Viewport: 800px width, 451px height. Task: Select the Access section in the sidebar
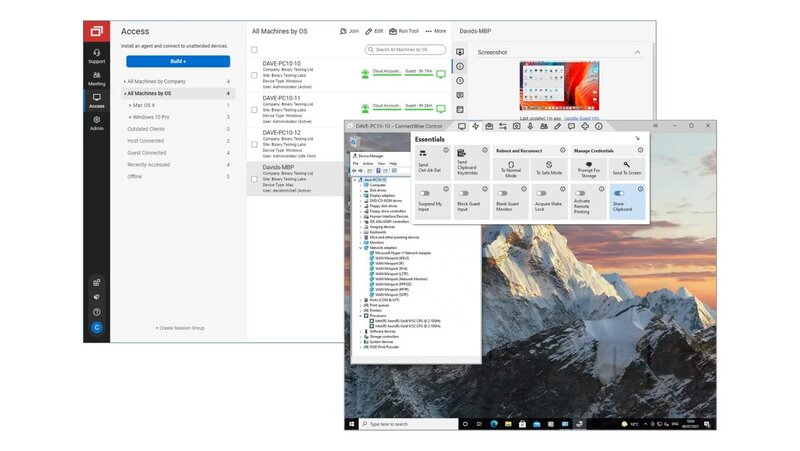point(96,101)
